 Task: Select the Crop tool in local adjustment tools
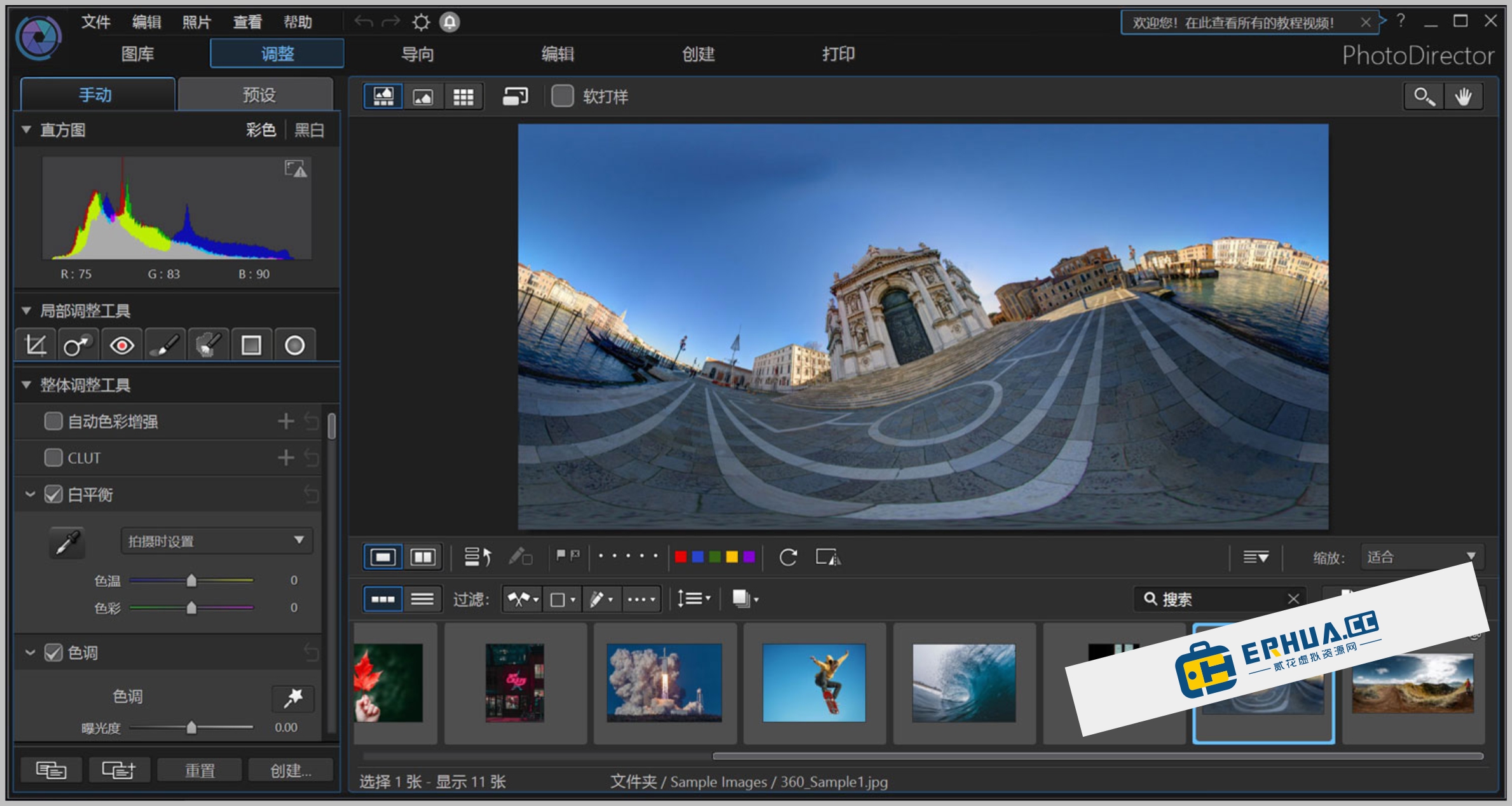(x=35, y=345)
